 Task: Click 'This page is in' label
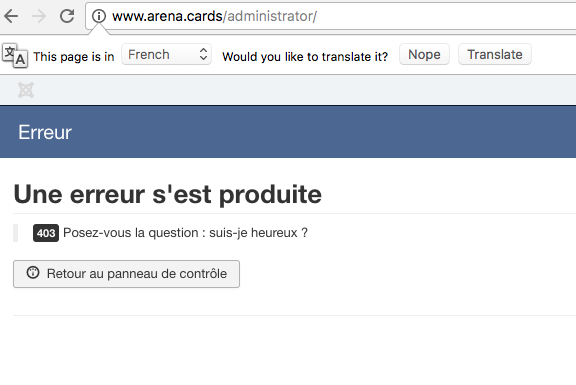pos(74,57)
